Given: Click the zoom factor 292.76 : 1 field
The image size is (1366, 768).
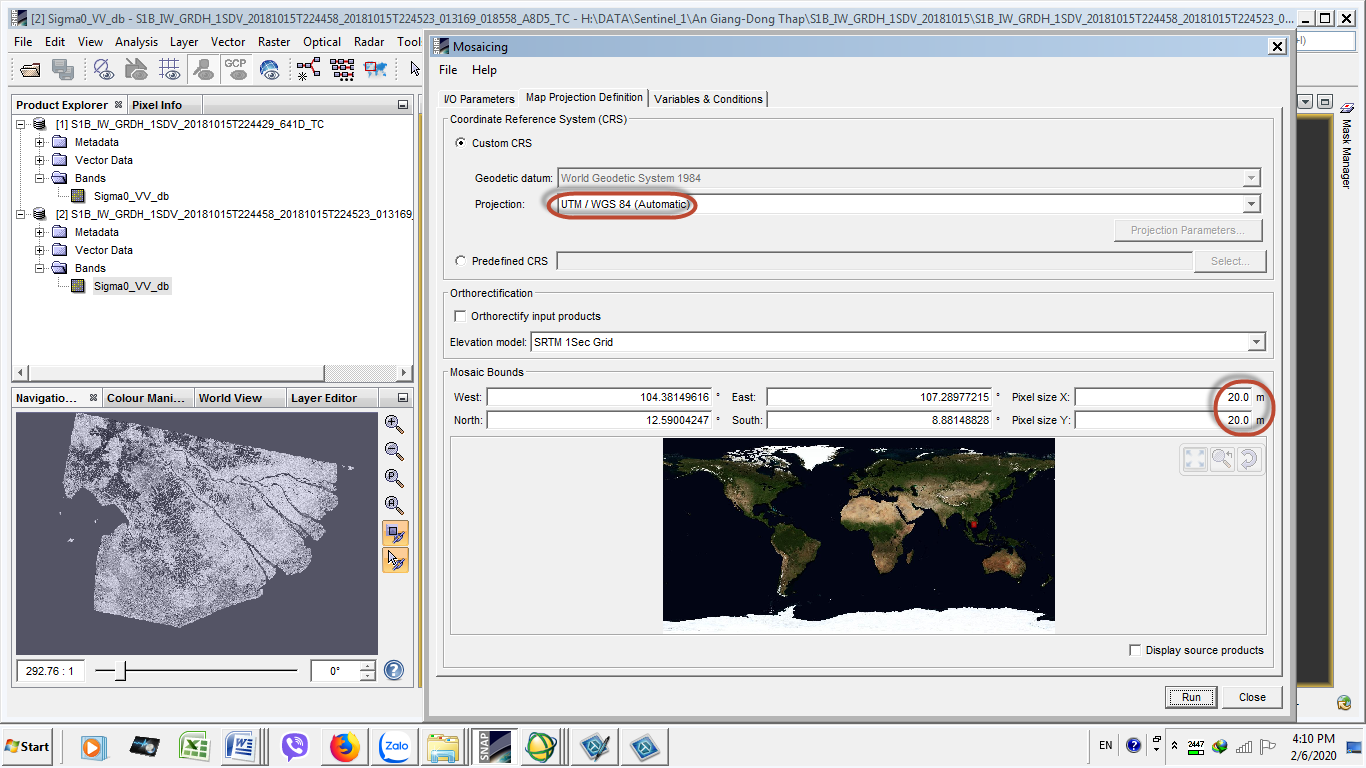Looking at the screenshot, I should coord(51,671).
